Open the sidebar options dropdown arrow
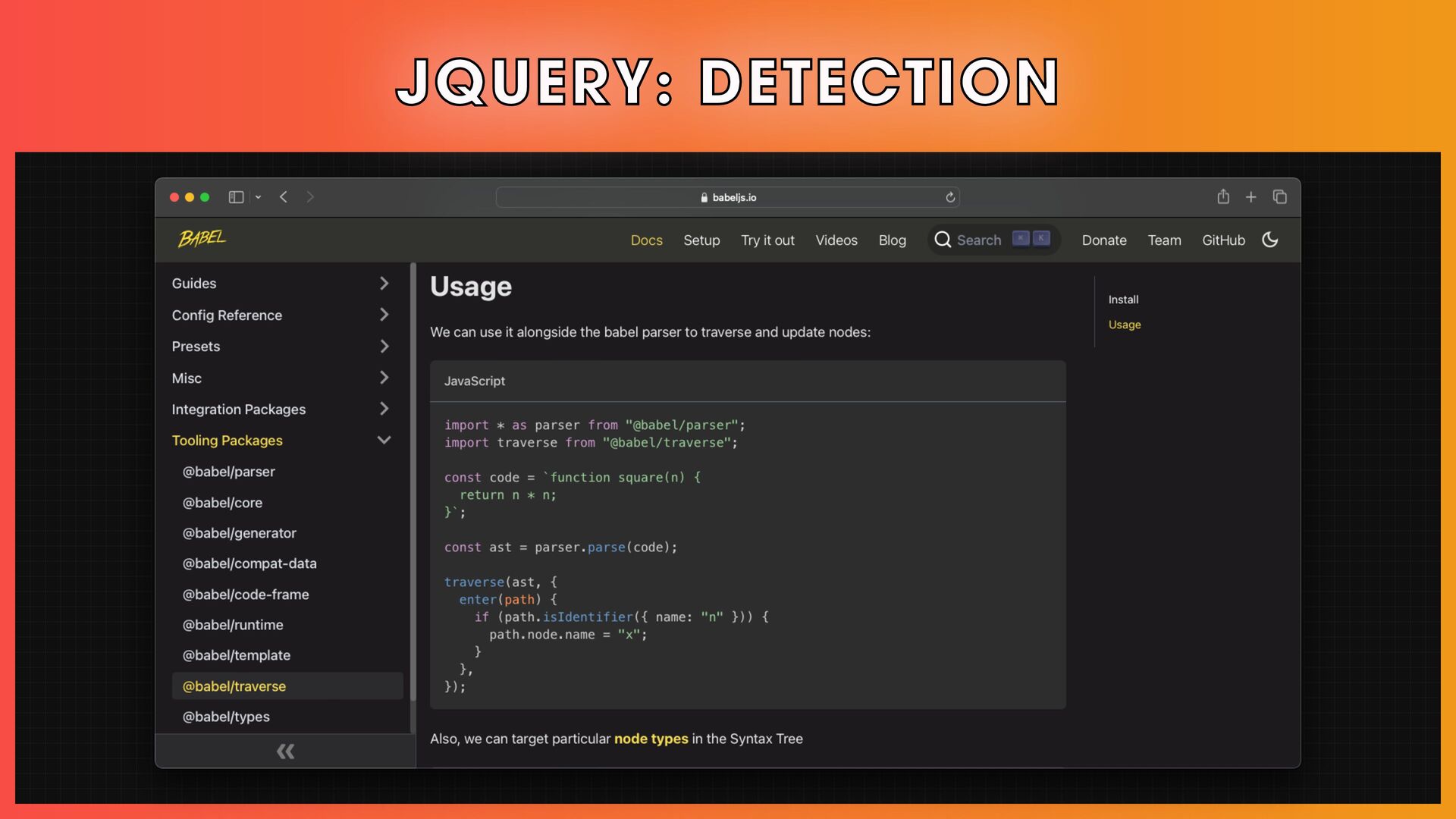The width and height of the screenshot is (1456, 819). 259,197
